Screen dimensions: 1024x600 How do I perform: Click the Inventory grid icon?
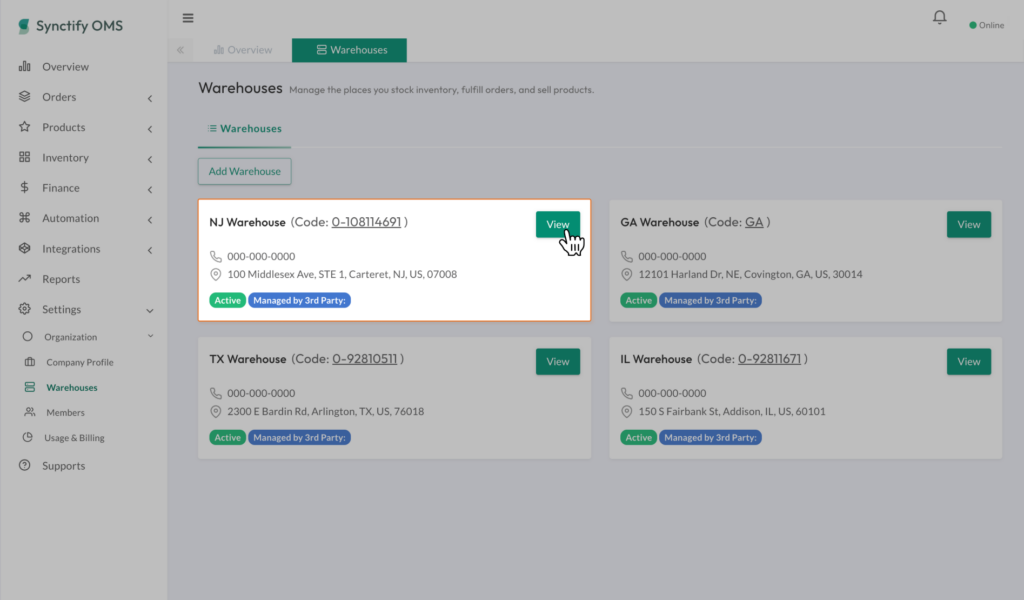point(25,157)
